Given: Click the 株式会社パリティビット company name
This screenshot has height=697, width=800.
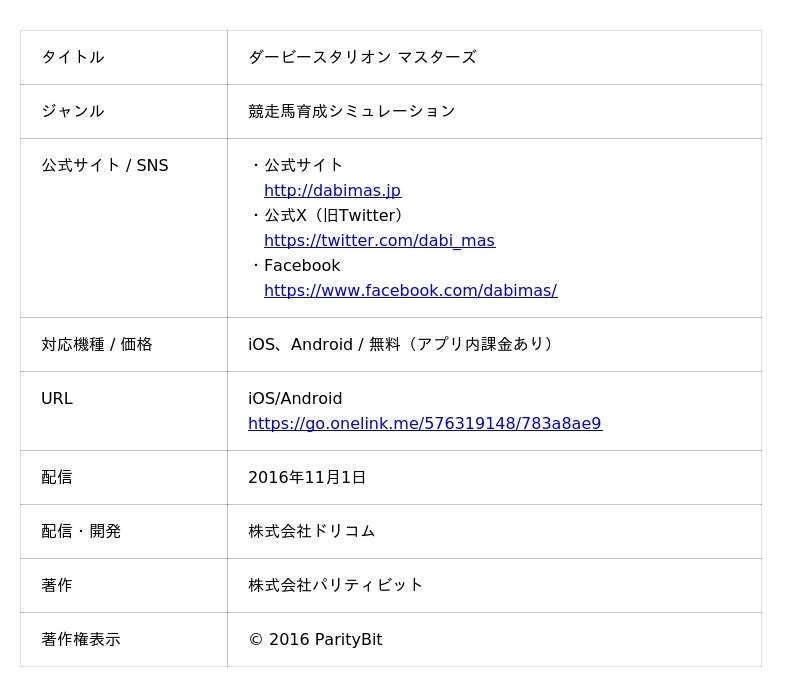Looking at the screenshot, I should 335,585.
